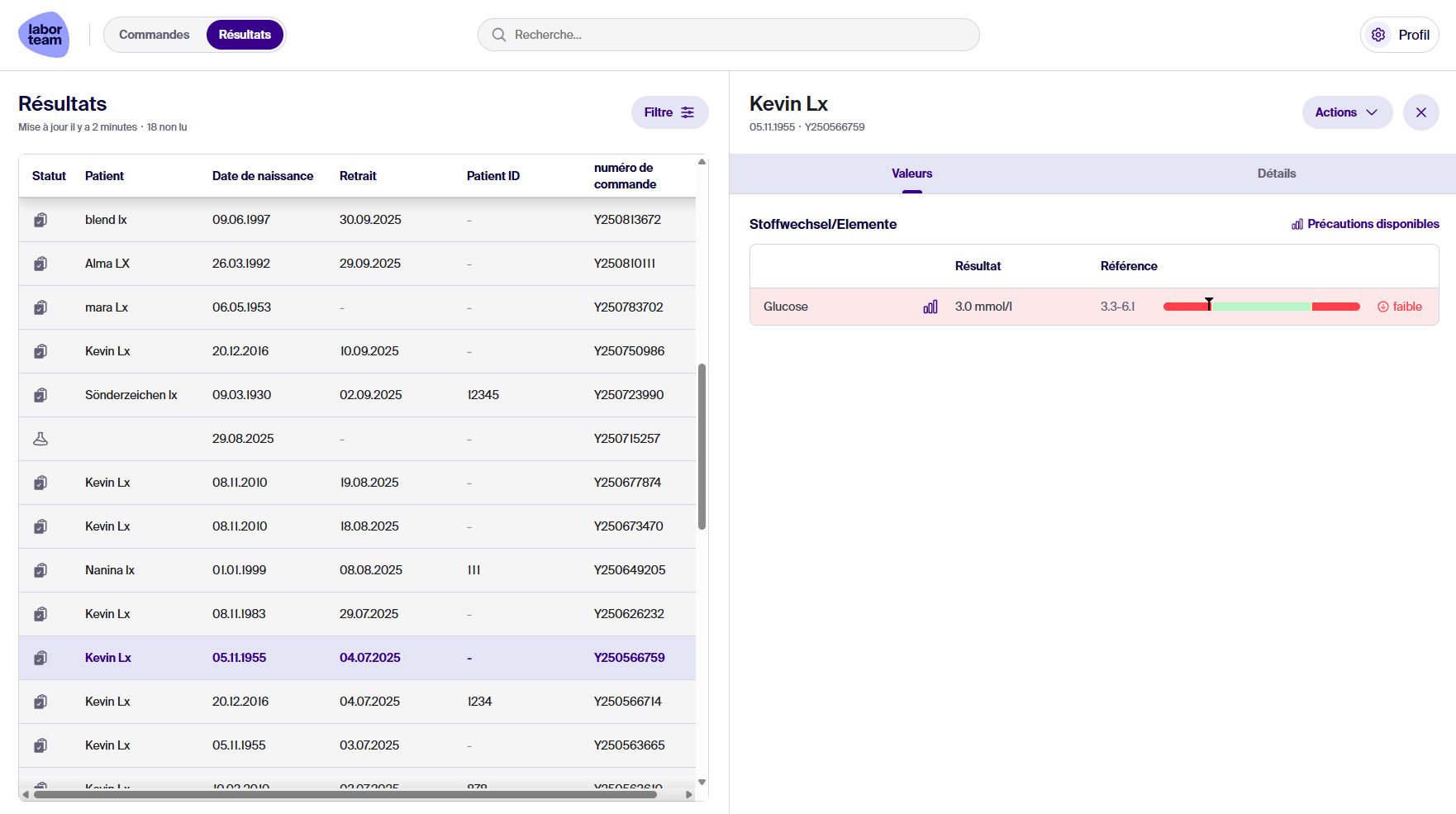Select the Résultats toggle
The image size is (1456, 814).
click(245, 35)
